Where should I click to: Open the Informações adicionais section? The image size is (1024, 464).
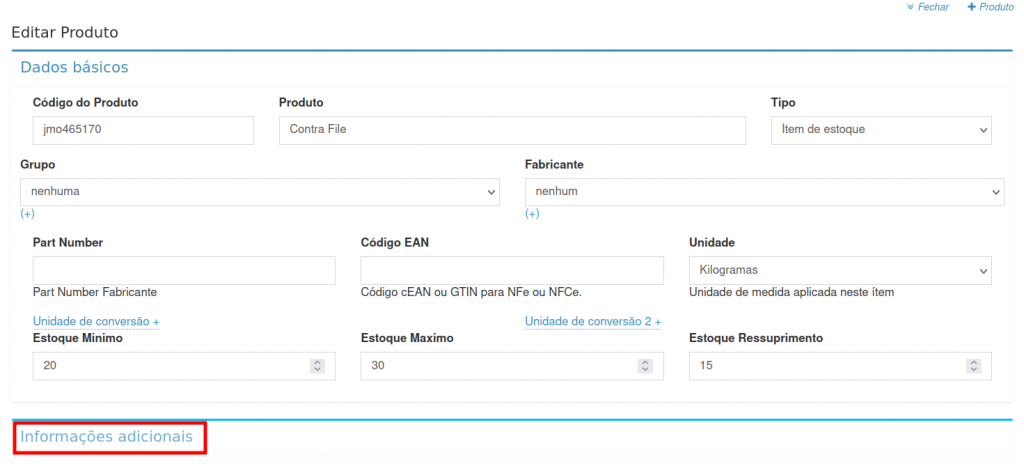[107, 437]
